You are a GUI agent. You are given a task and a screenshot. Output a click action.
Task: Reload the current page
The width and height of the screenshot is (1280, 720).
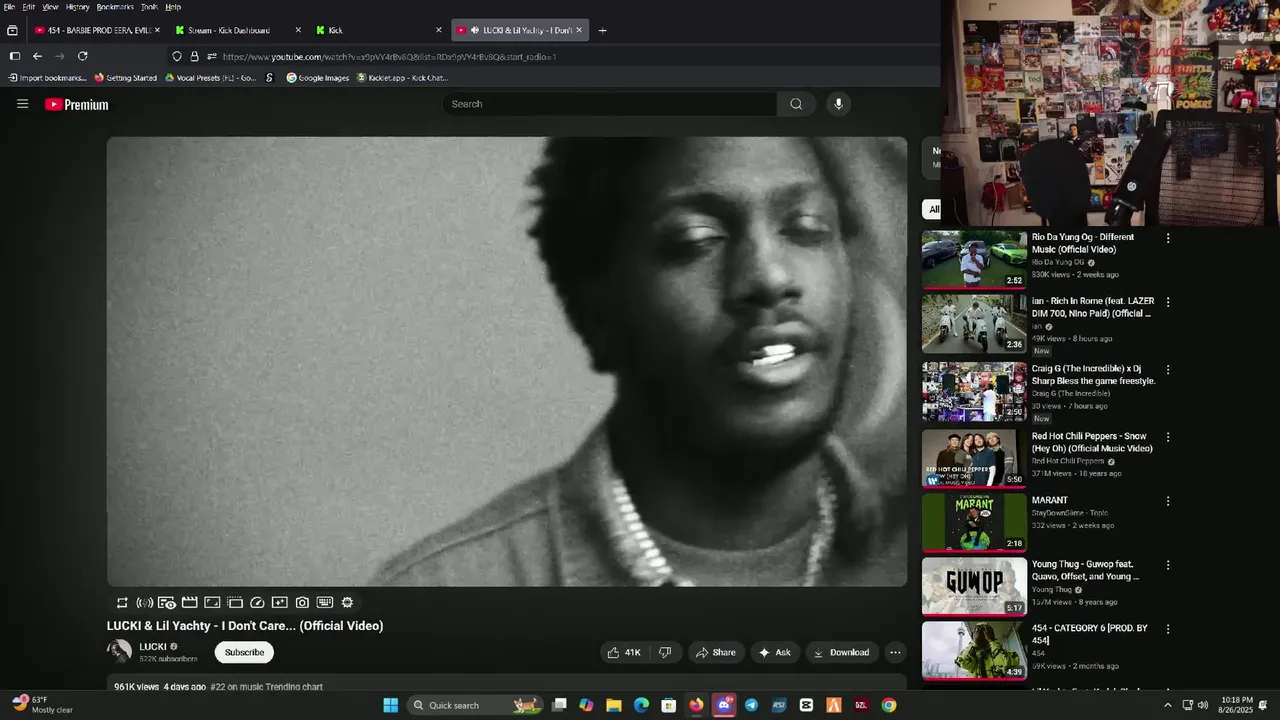82,56
